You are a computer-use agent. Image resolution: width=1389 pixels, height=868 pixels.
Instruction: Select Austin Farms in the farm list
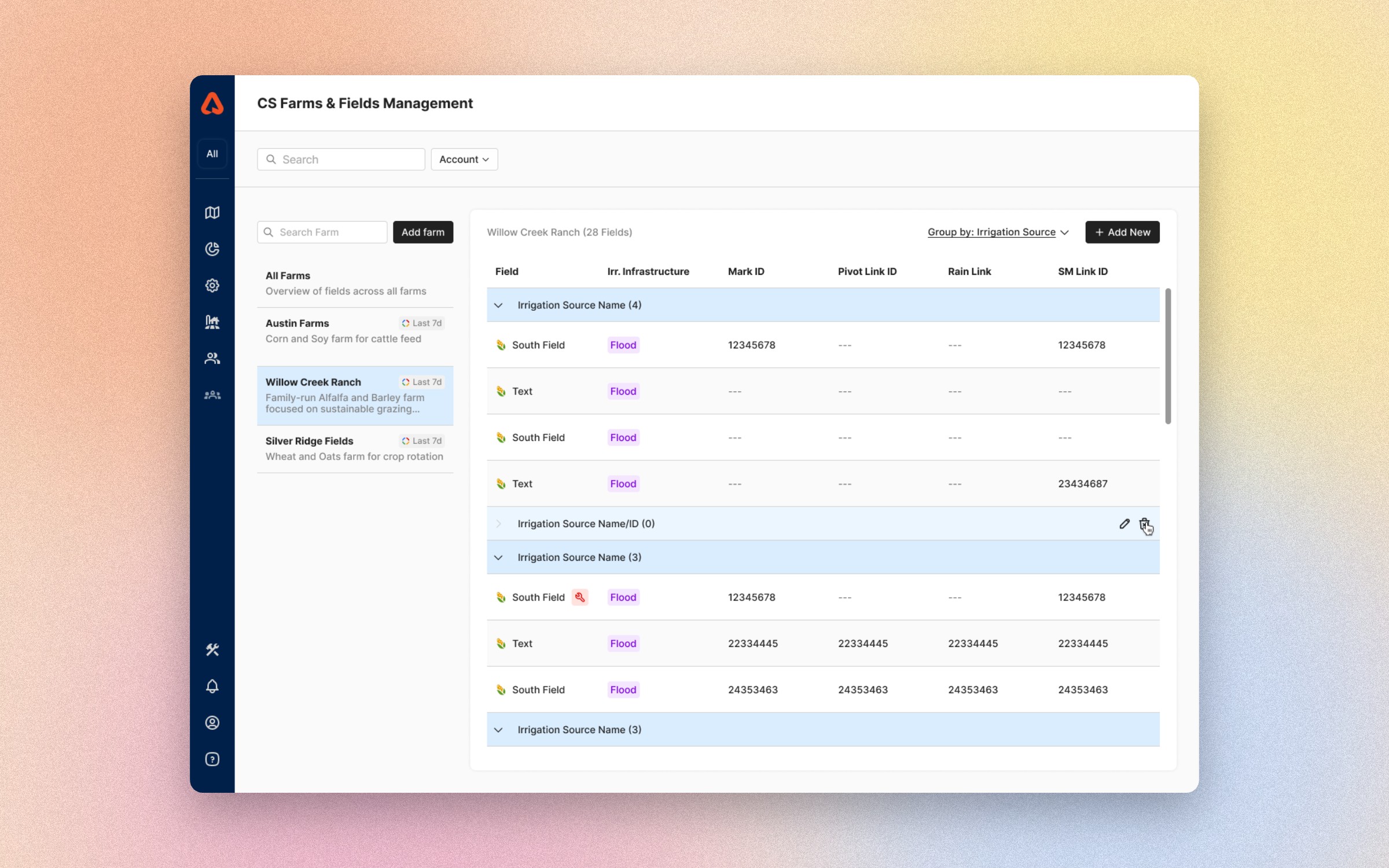355,331
